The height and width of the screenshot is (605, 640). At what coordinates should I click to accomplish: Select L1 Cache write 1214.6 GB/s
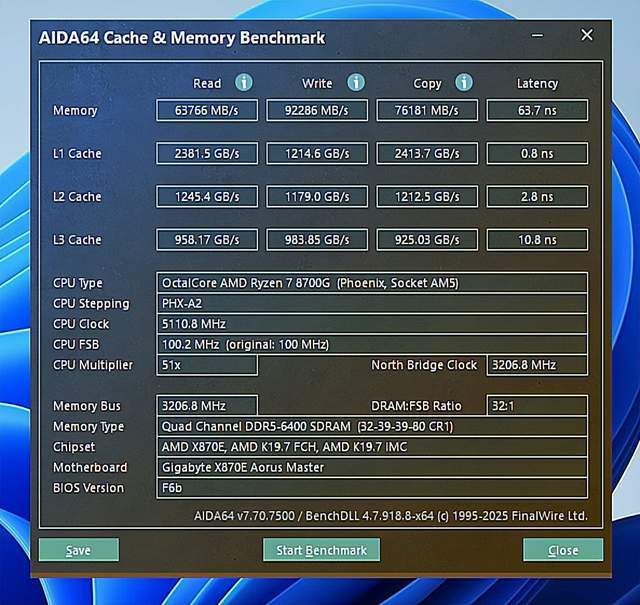[x=317, y=153]
